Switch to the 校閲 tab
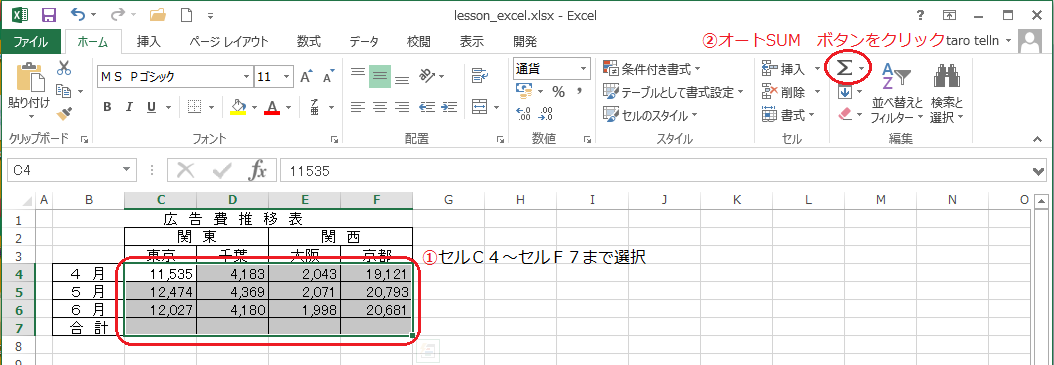Screen dimensions: 1054x365 click(419, 42)
